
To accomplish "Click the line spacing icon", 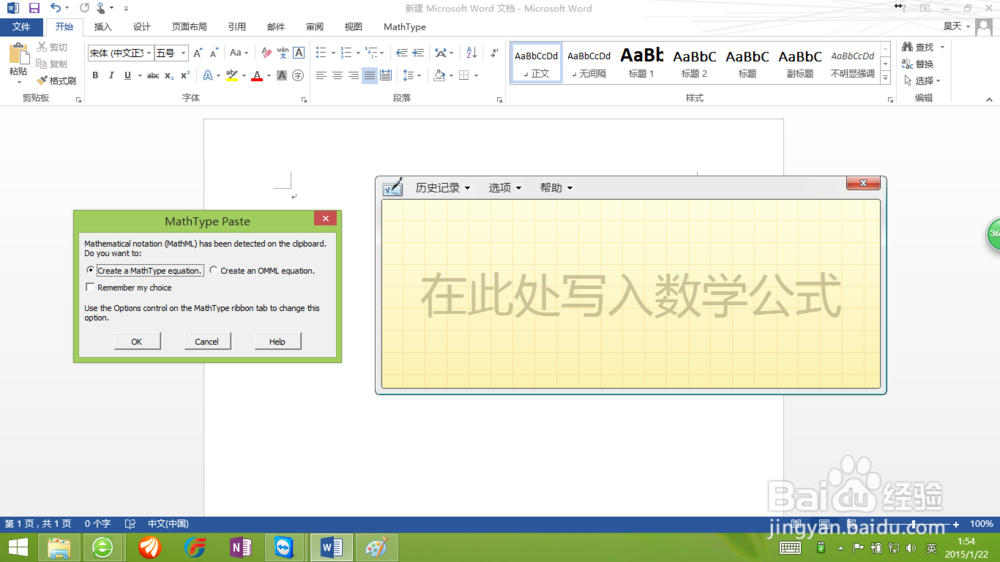I will [408, 75].
